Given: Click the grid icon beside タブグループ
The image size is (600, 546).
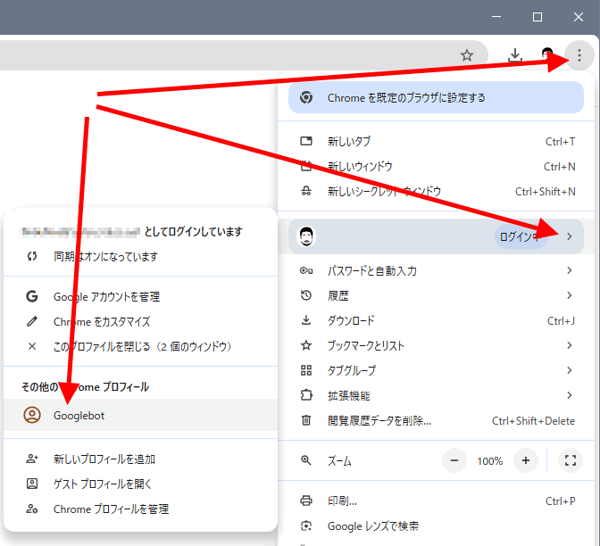Looking at the screenshot, I should 306,370.
